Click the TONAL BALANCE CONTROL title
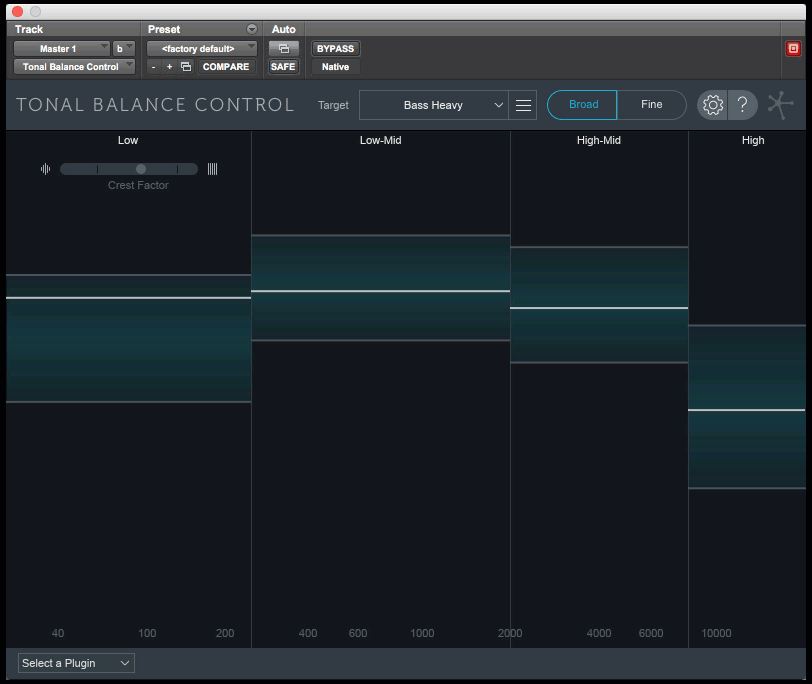This screenshot has width=812, height=684. coord(155,105)
